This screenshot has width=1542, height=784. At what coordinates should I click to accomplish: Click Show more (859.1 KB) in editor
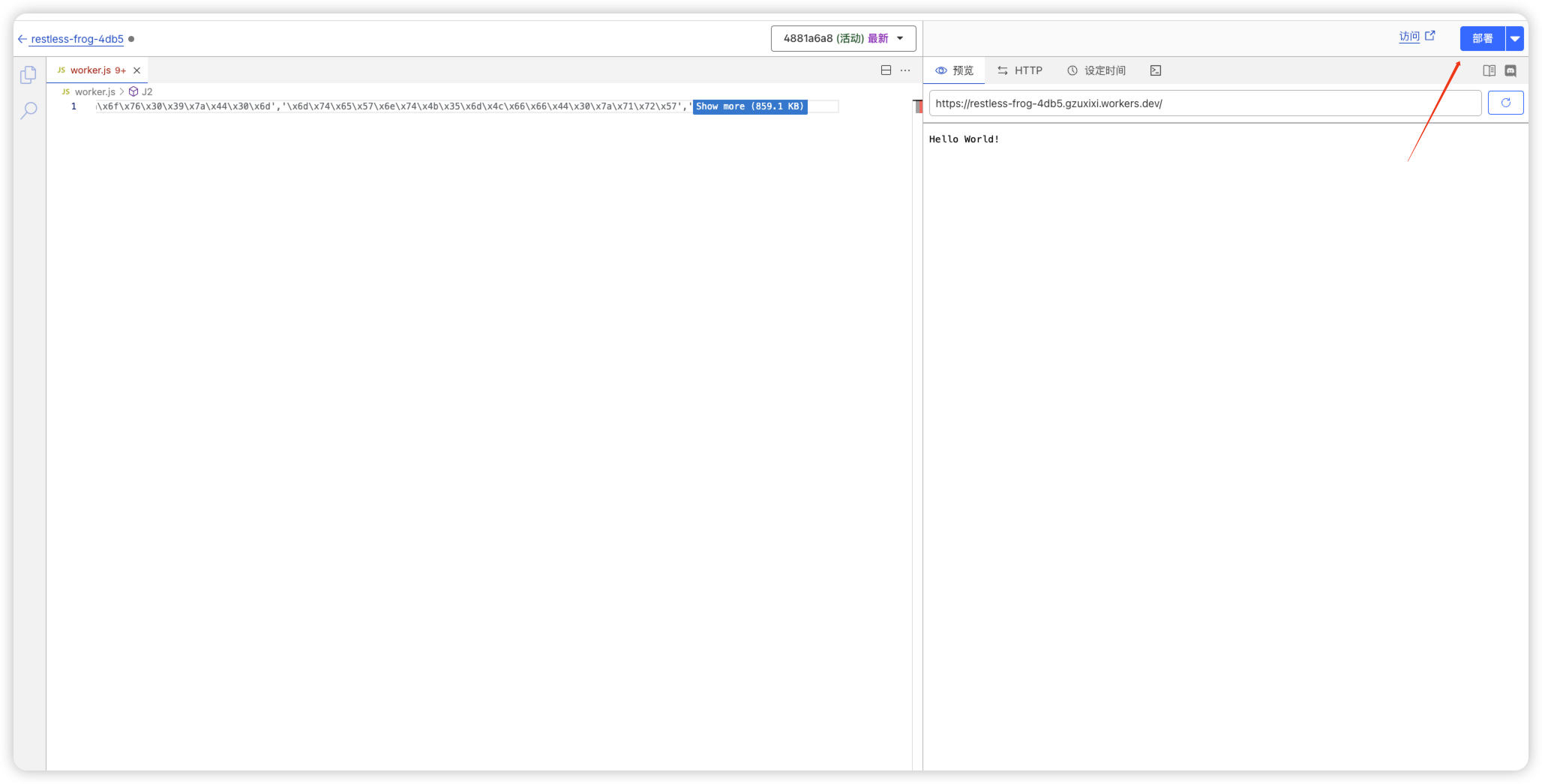coord(749,106)
